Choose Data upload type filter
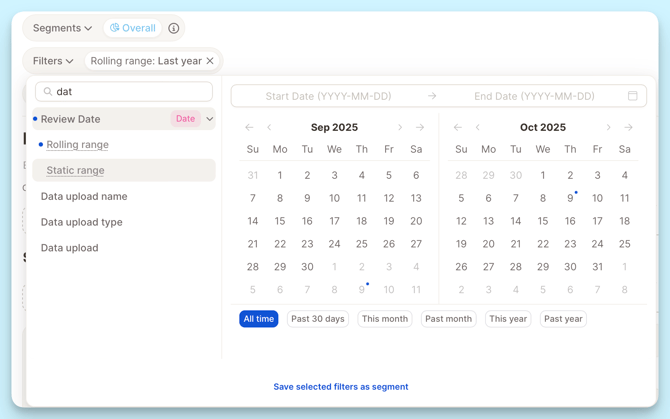The image size is (670, 419). click(81, 222)
